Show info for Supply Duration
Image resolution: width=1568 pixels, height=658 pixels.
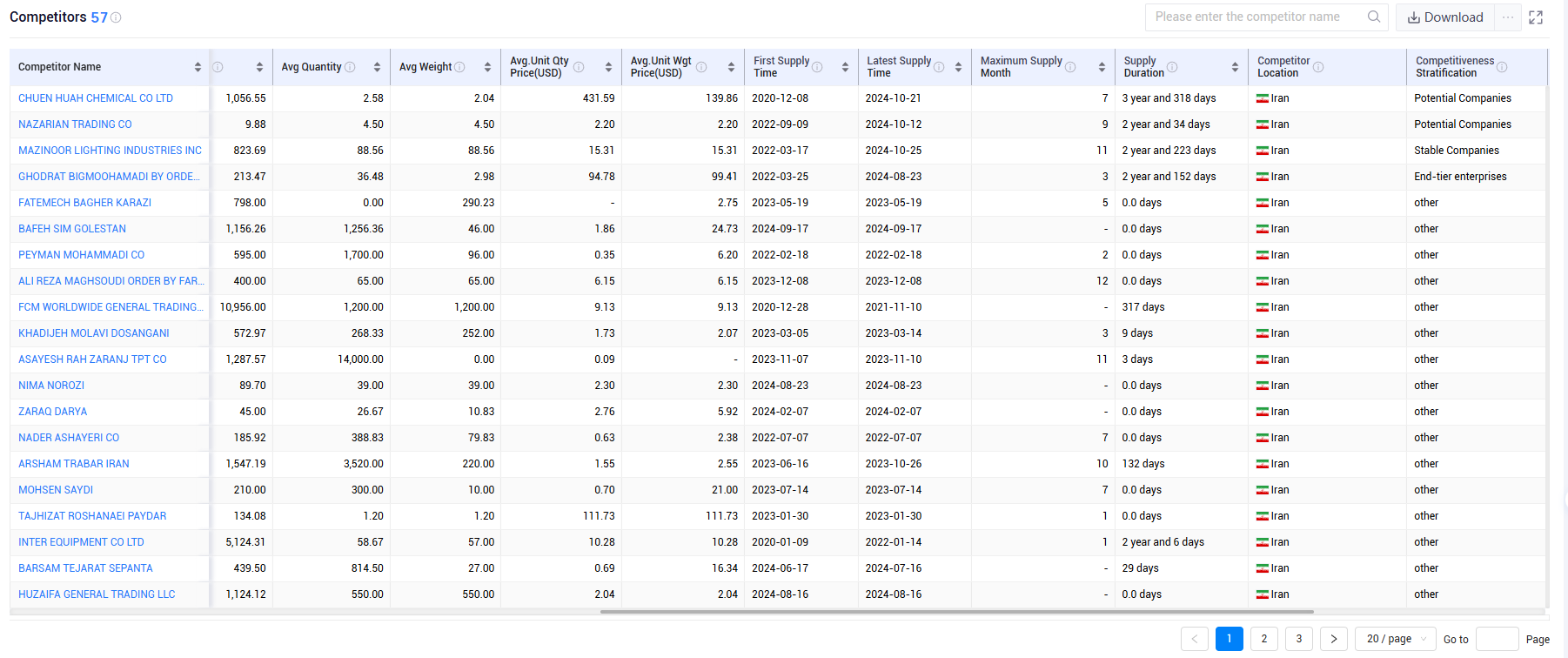[1172, 67]
